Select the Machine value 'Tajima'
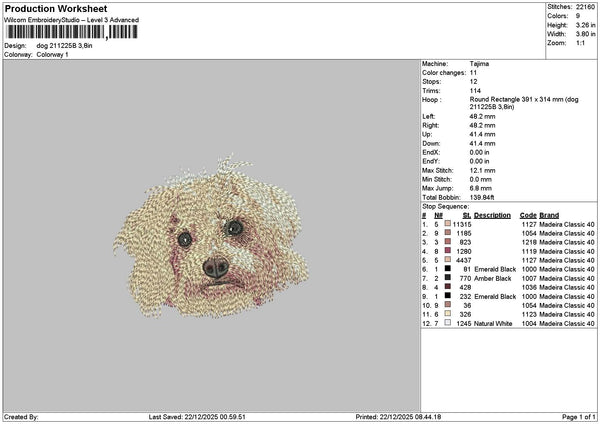Viewport: 600px width, 424px height. point(479,64)
